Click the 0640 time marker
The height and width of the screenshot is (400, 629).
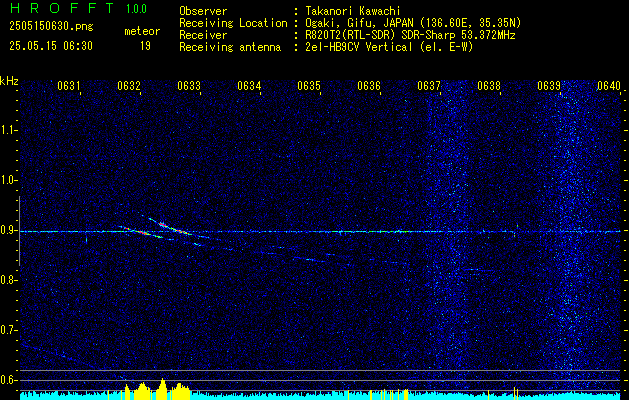point(609,86)
